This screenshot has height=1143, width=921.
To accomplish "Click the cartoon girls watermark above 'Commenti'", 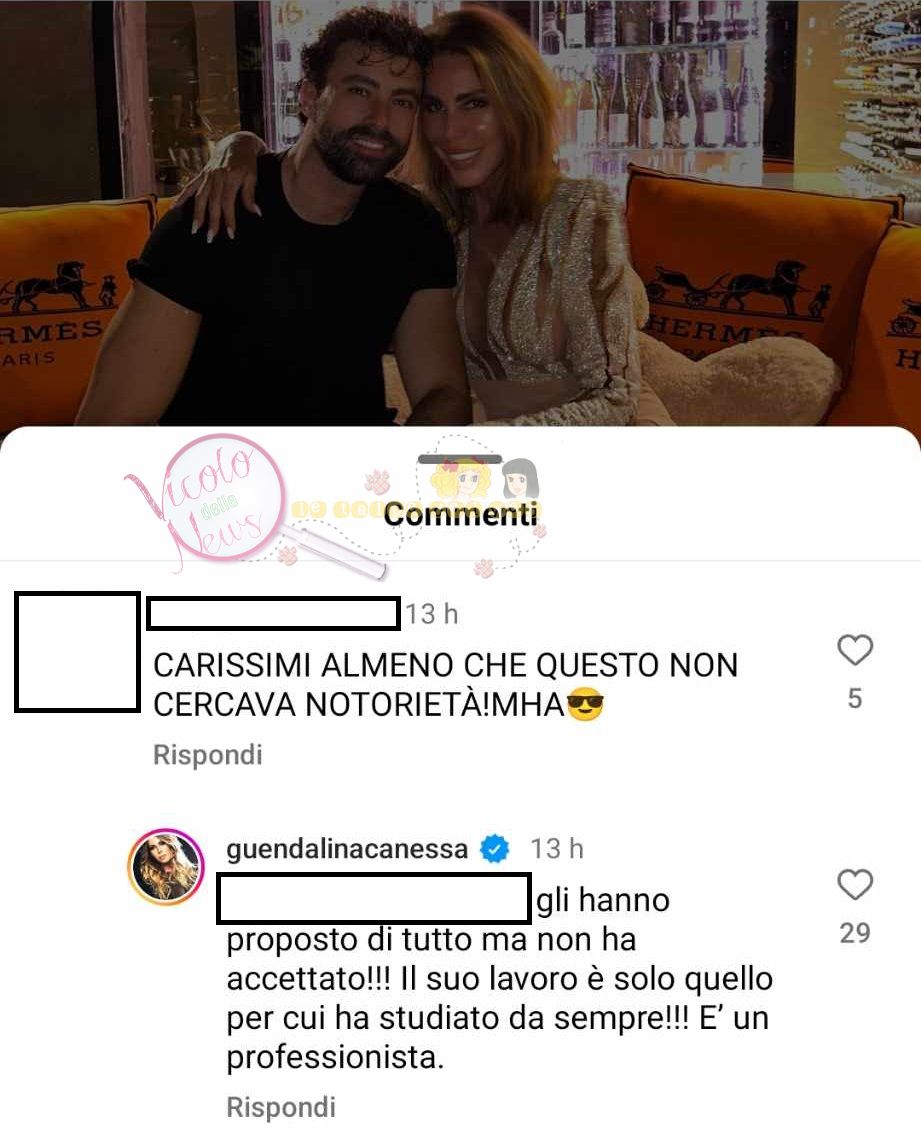I will click(483, 472).
